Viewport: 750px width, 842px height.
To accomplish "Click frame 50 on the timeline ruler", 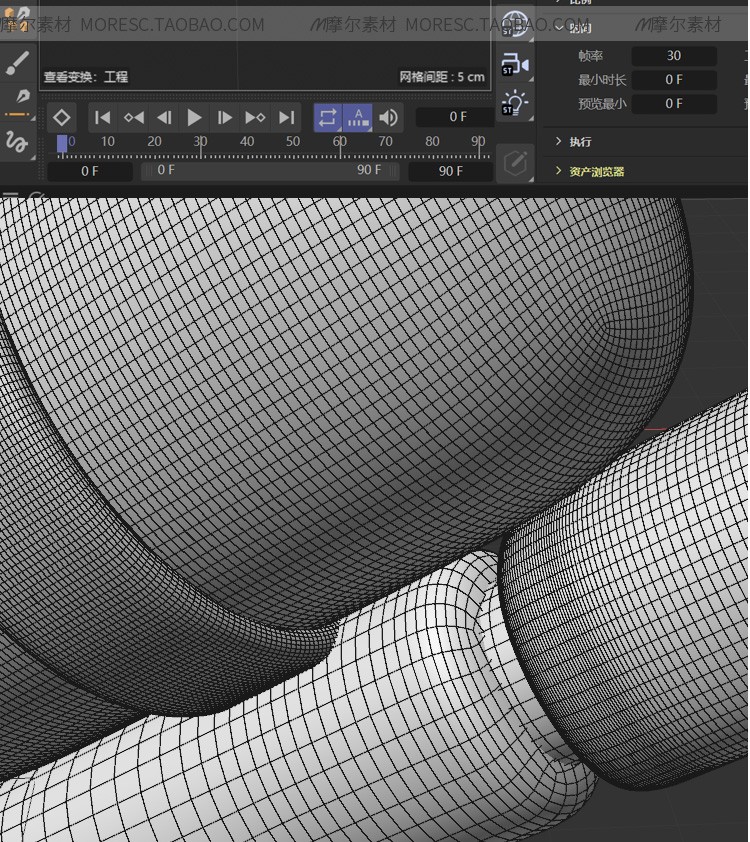I will tap(293, 142).
